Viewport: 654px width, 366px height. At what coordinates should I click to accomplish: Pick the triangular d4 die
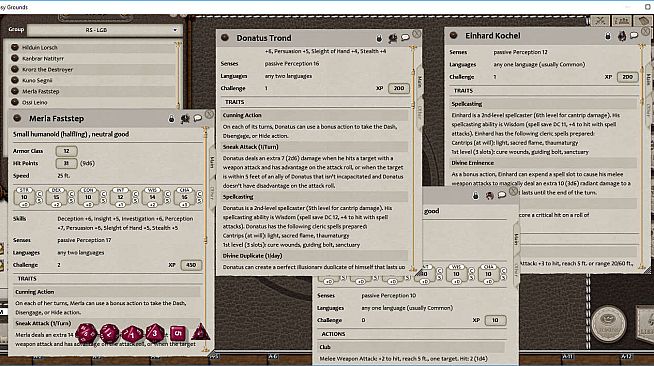[200, 333]
